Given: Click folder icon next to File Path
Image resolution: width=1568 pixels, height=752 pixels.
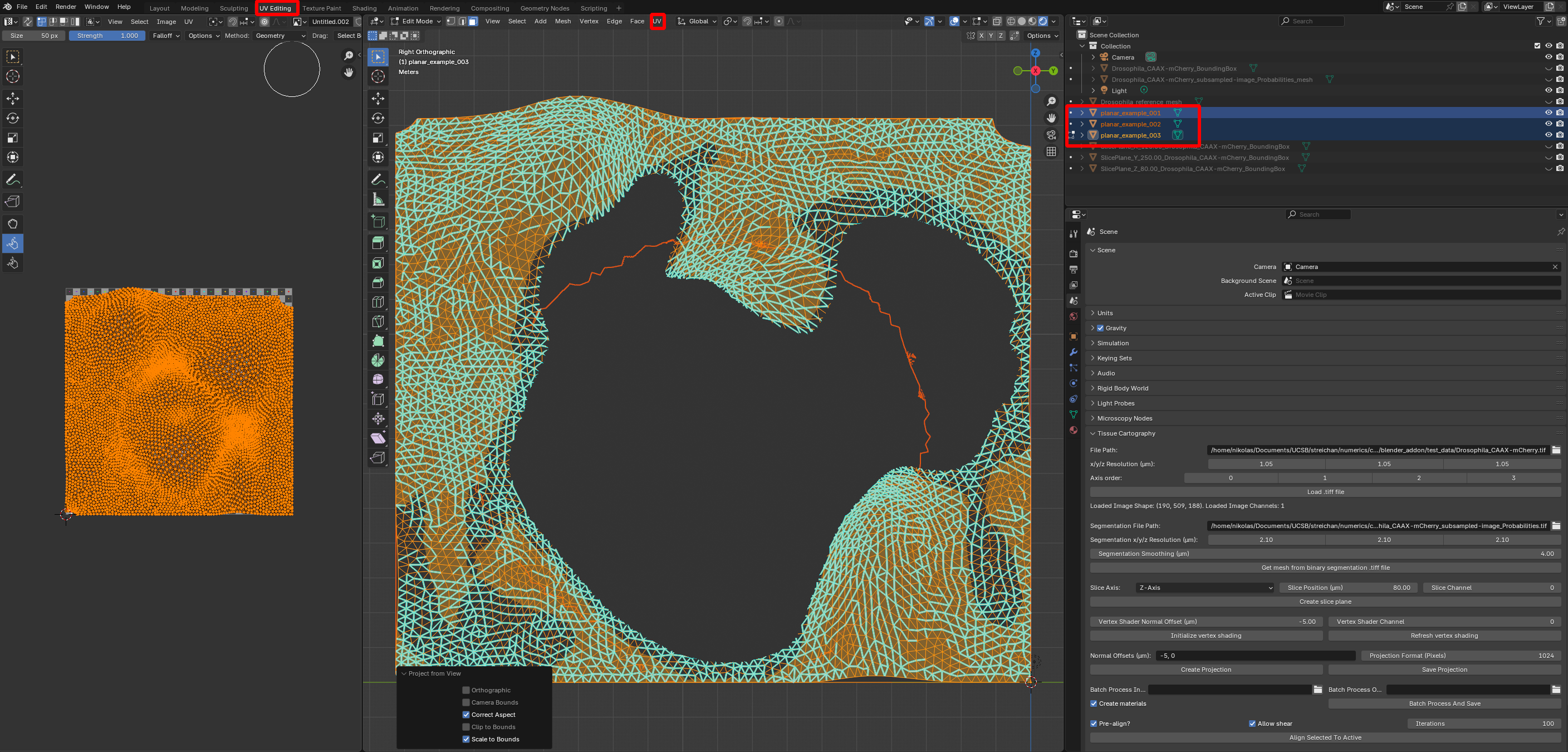Looking at the screenshot, I should pos(1556,450).
